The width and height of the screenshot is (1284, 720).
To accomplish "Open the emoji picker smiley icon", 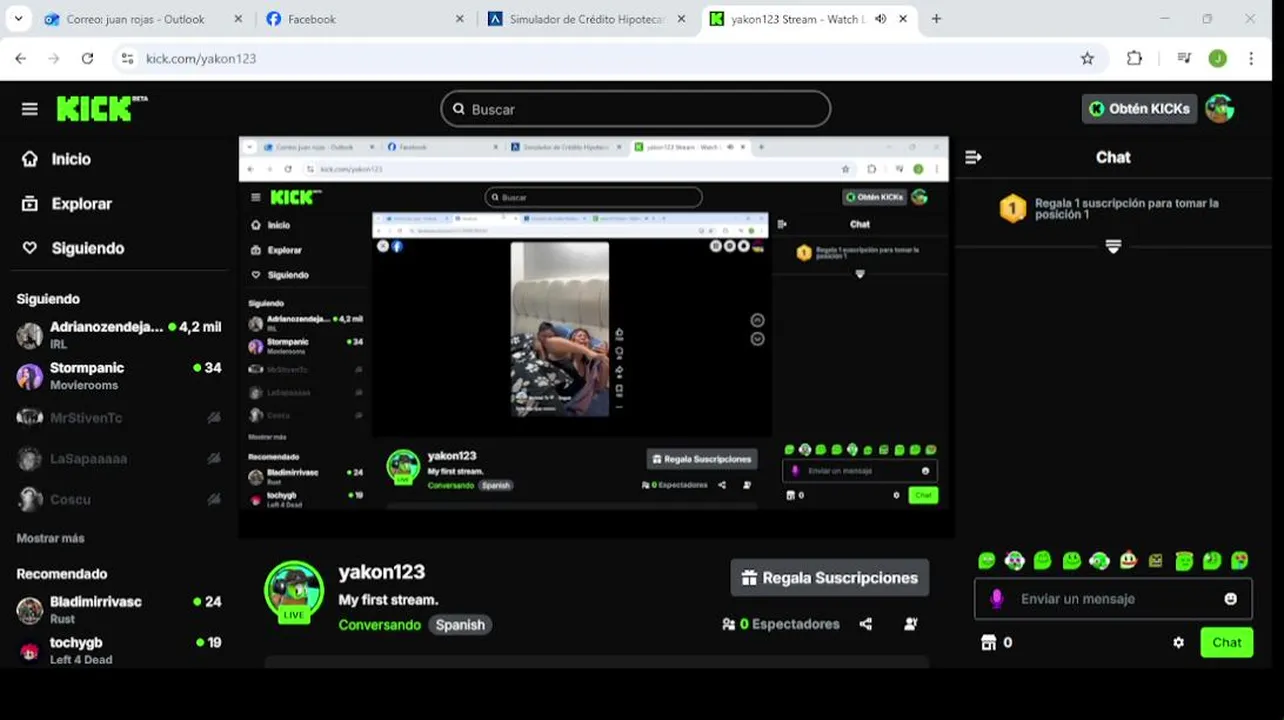I will (x=1231, y=599).
